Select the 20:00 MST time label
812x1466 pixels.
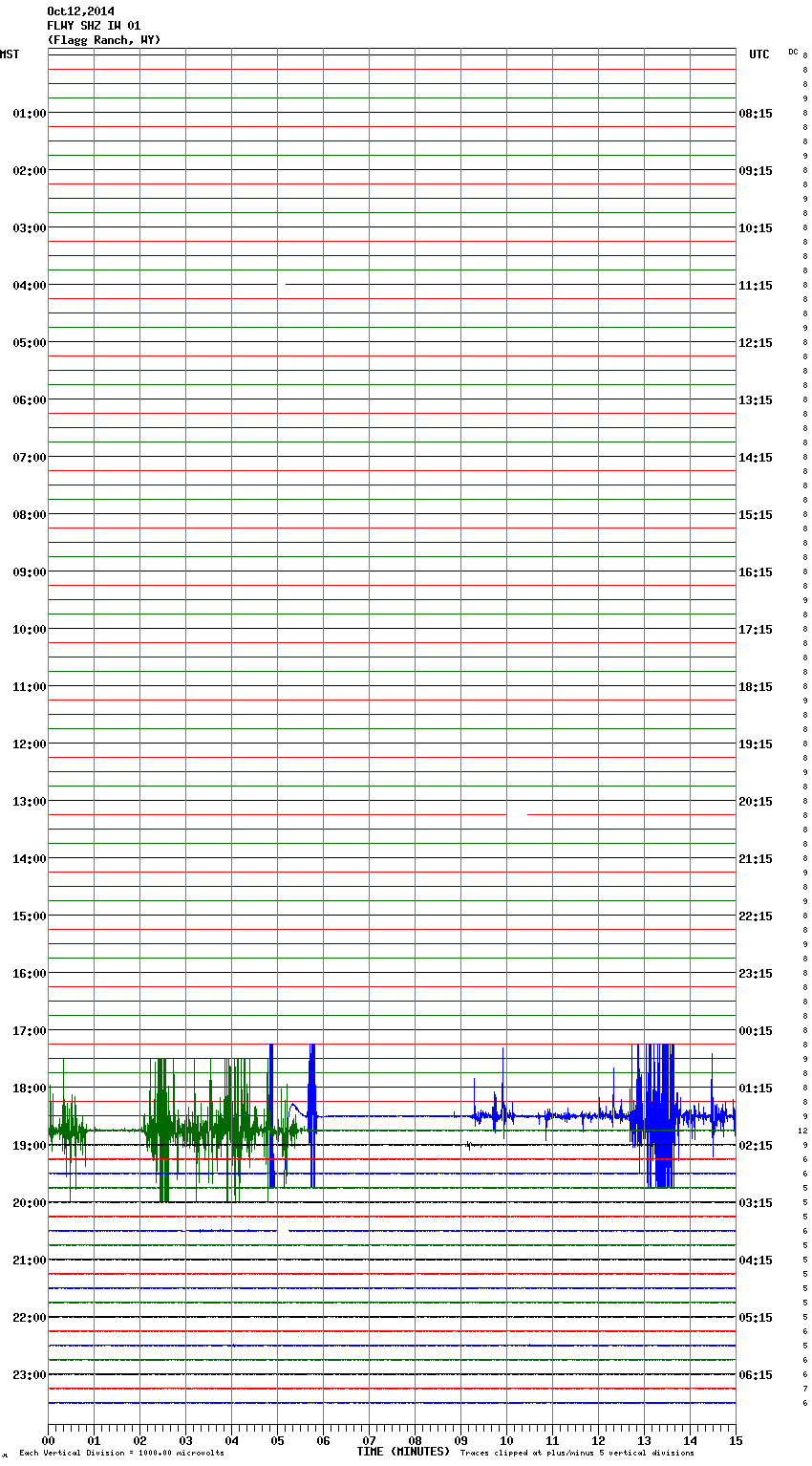30,1203
